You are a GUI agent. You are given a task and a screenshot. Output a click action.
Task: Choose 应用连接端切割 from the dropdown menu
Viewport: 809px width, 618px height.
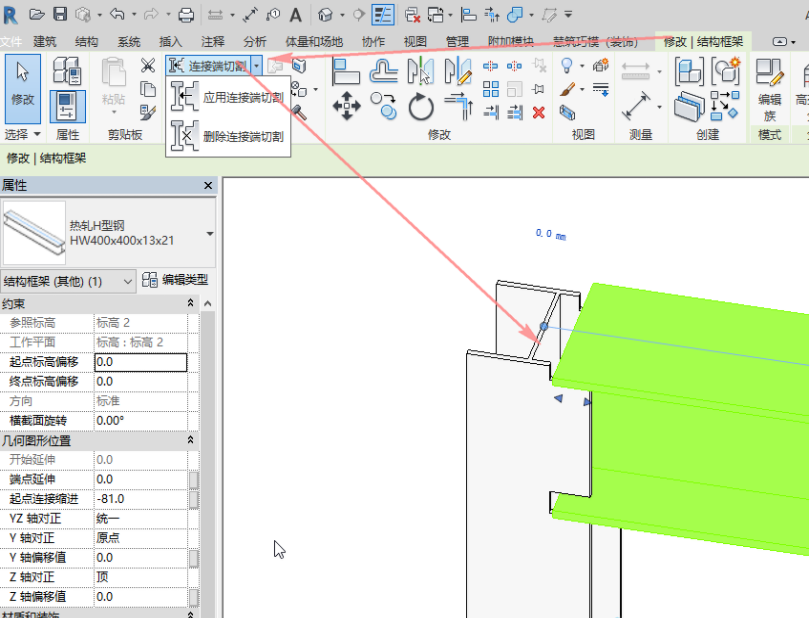242,98
